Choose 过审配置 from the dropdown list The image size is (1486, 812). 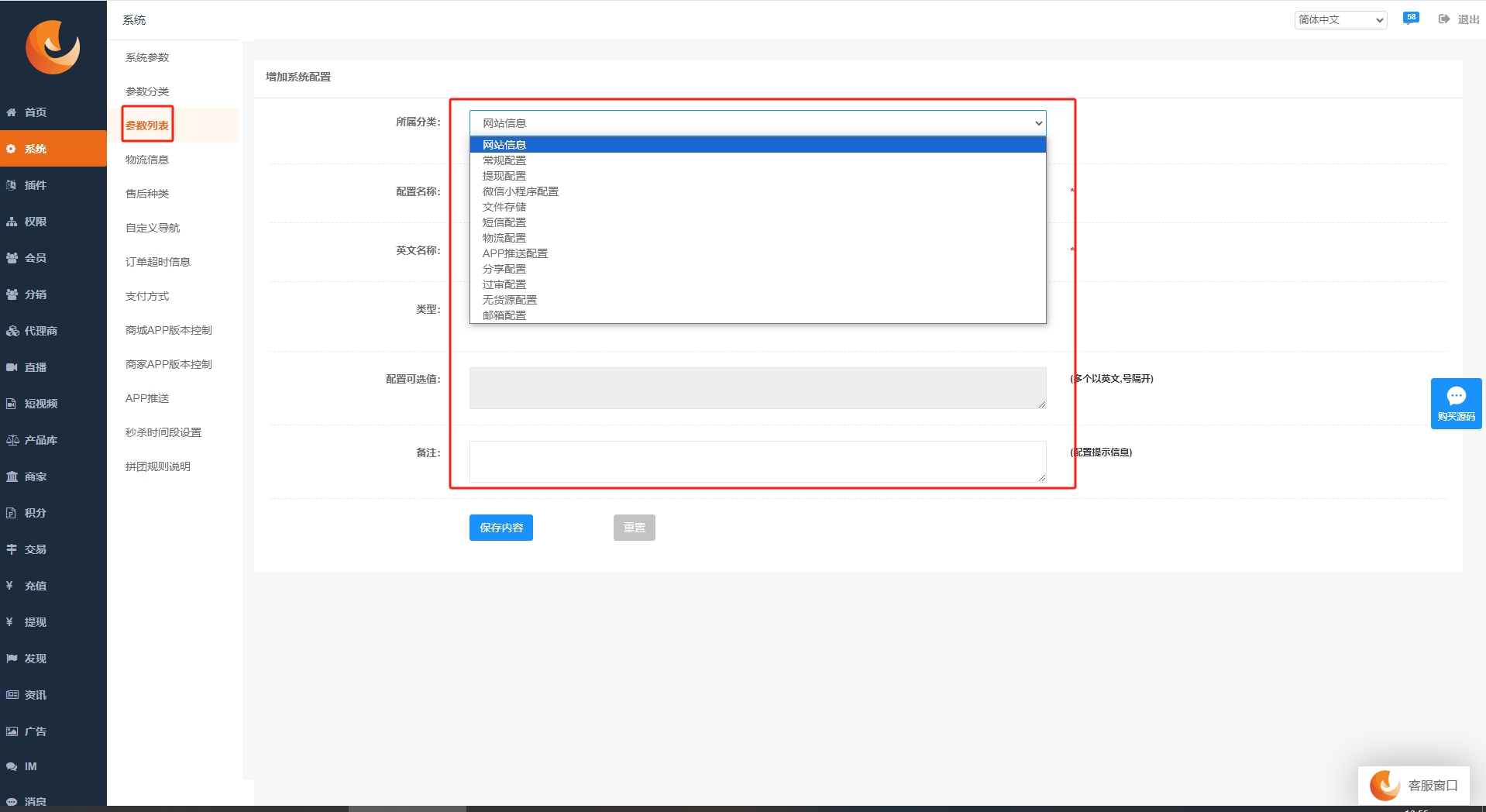point(758,284)
